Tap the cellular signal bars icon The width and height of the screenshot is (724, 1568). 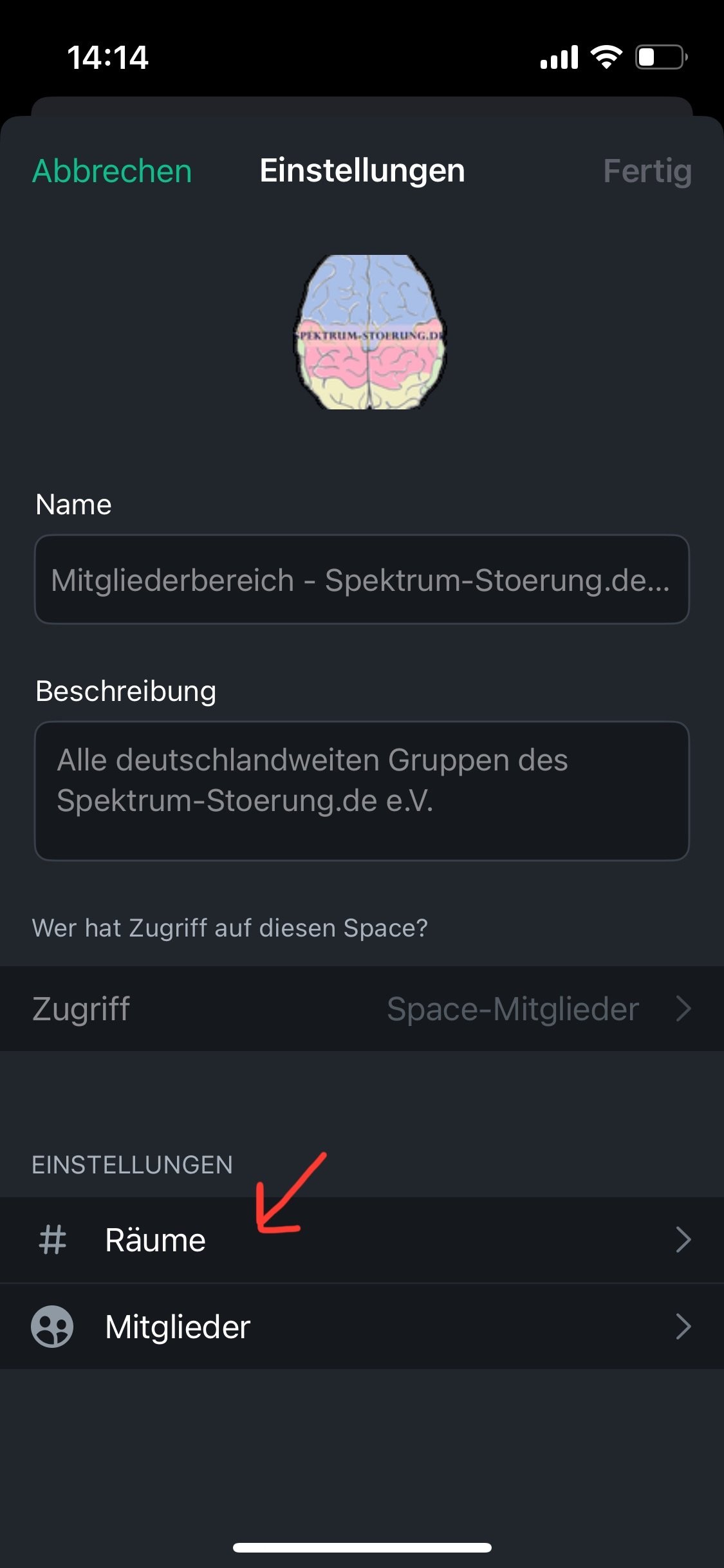point(559,57)
